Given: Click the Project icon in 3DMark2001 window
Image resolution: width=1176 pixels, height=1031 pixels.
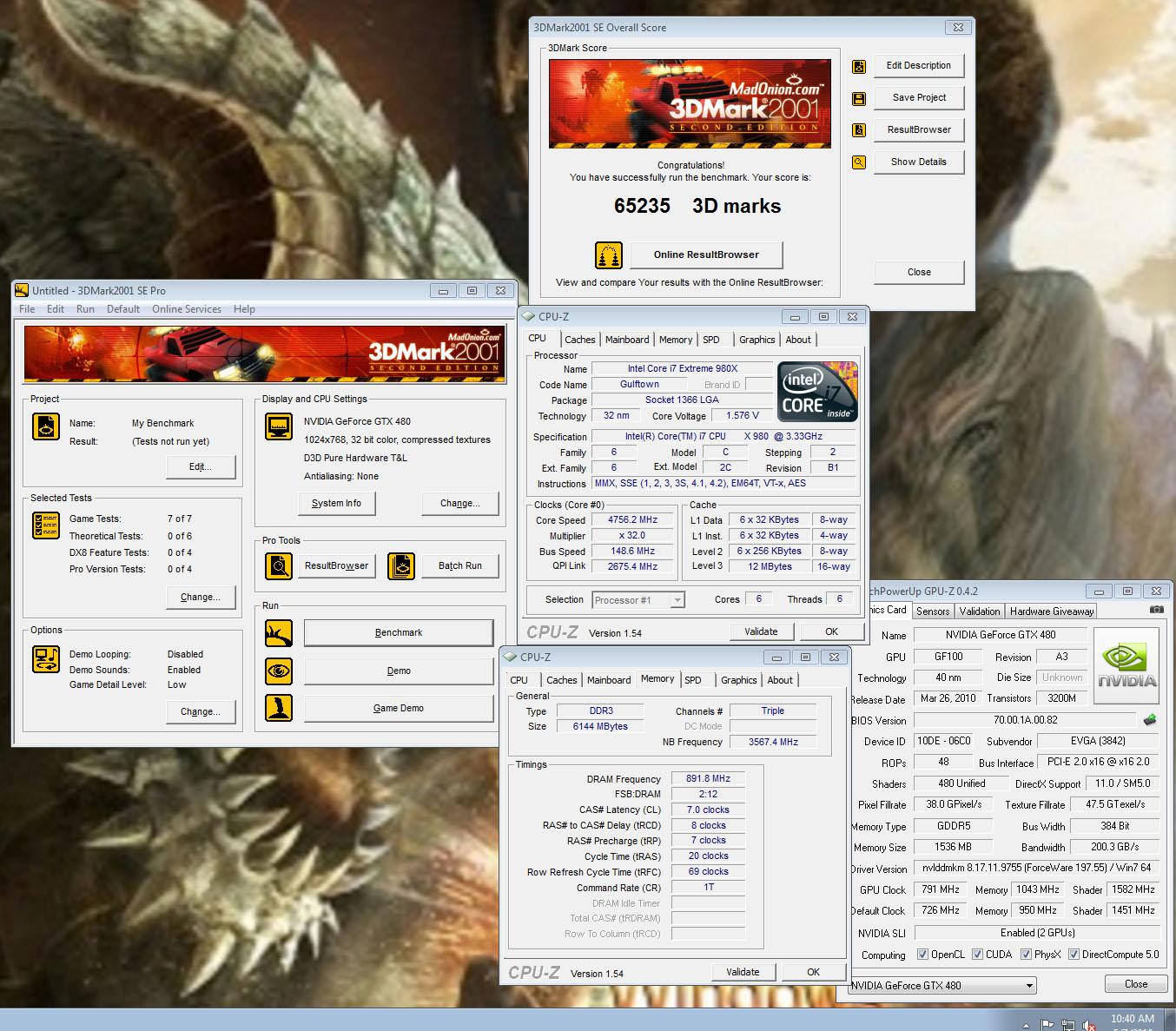Looking at the screenshot, I should [x=46, y=426].
